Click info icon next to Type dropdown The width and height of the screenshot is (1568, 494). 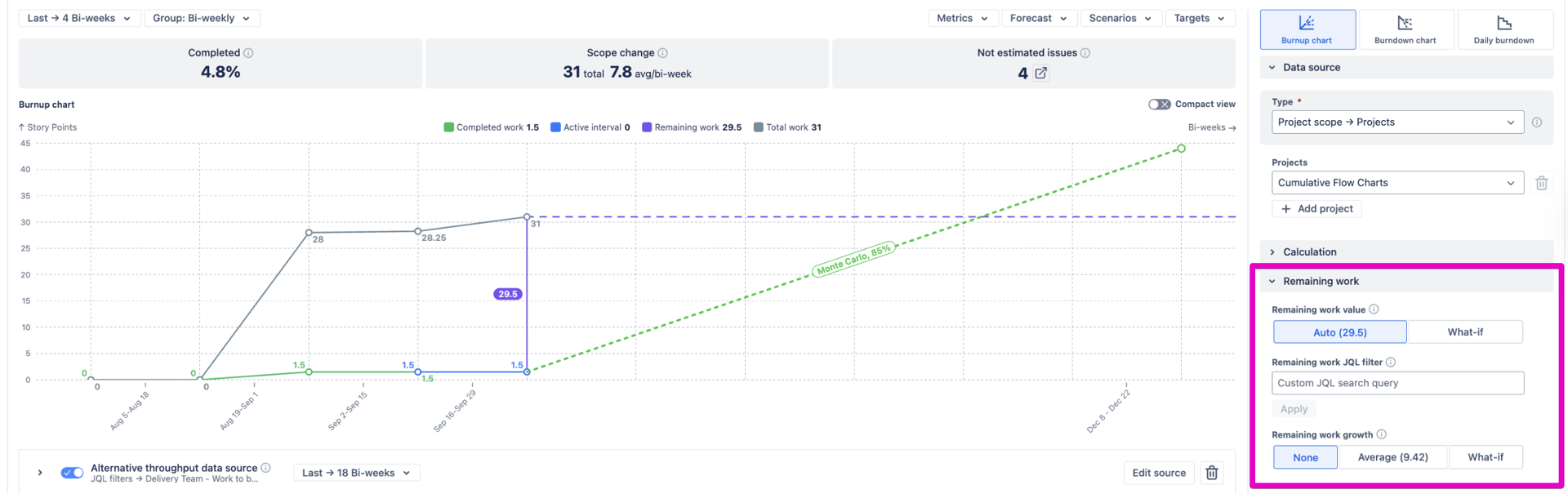[x=1537, y=122]
